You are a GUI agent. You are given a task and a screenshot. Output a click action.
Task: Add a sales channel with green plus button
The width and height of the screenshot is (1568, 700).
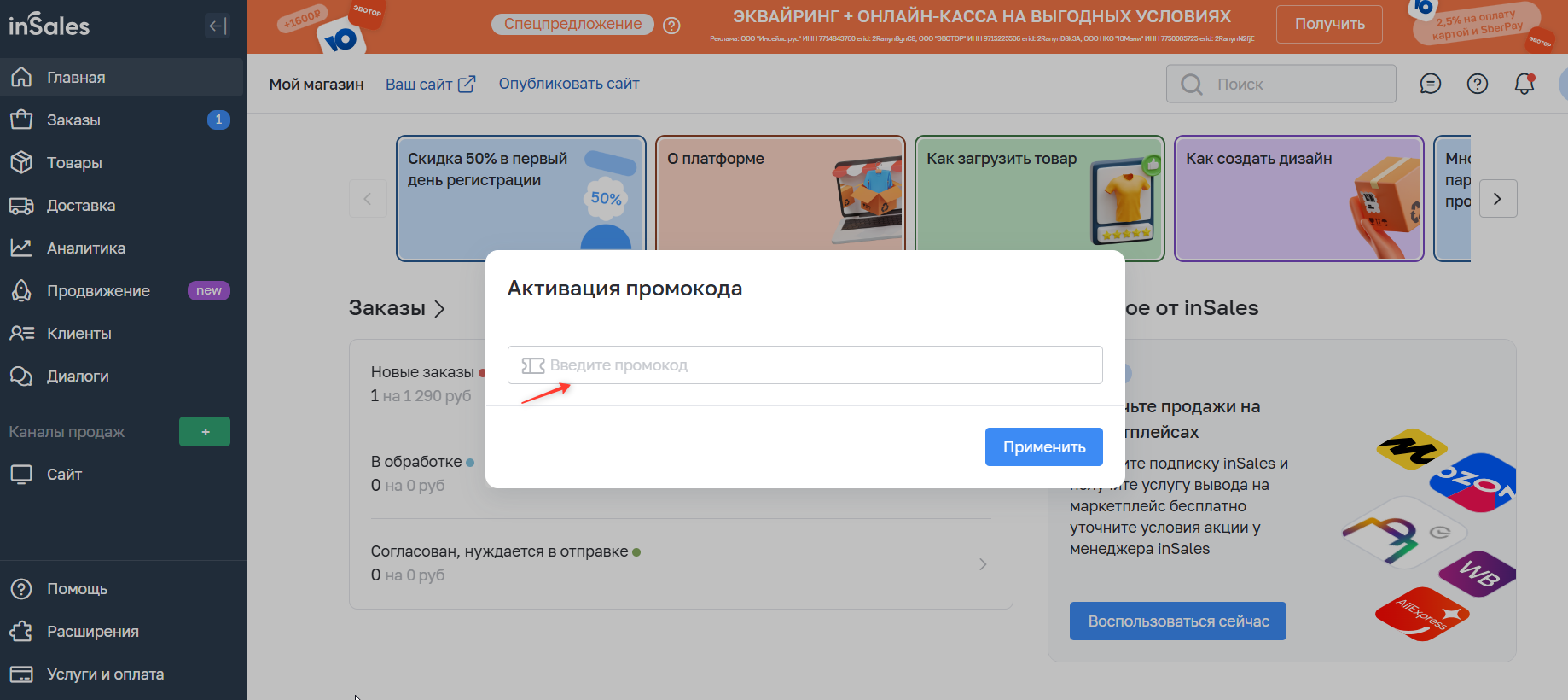[x=205, y=432]
